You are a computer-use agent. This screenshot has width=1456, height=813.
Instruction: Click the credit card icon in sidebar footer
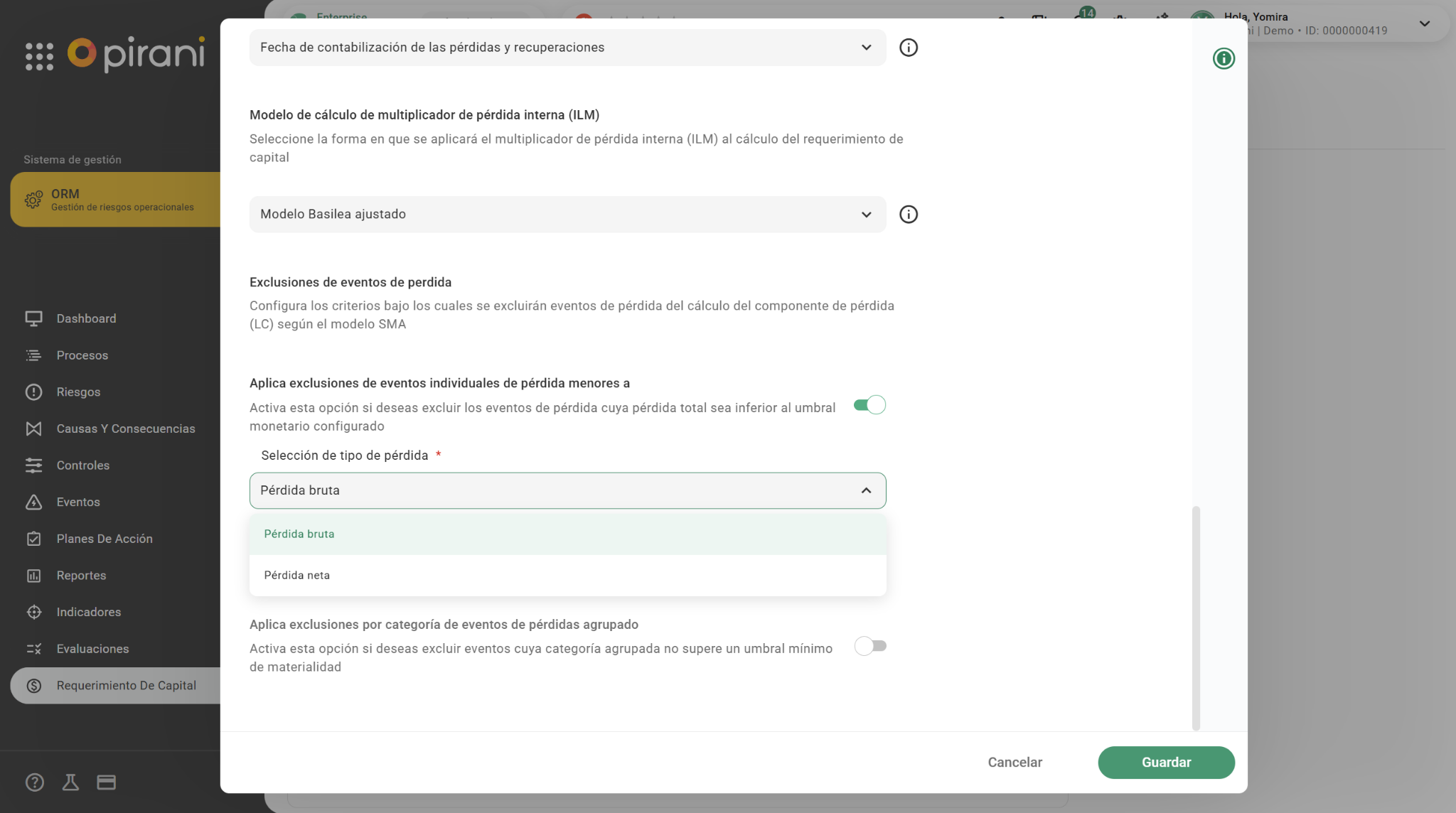point(107,782)
